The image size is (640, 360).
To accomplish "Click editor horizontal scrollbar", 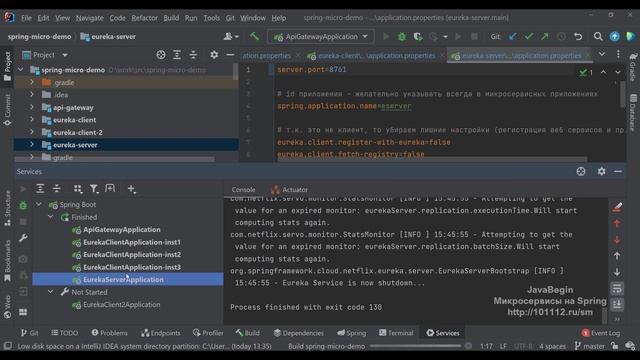I will point(433,160).
